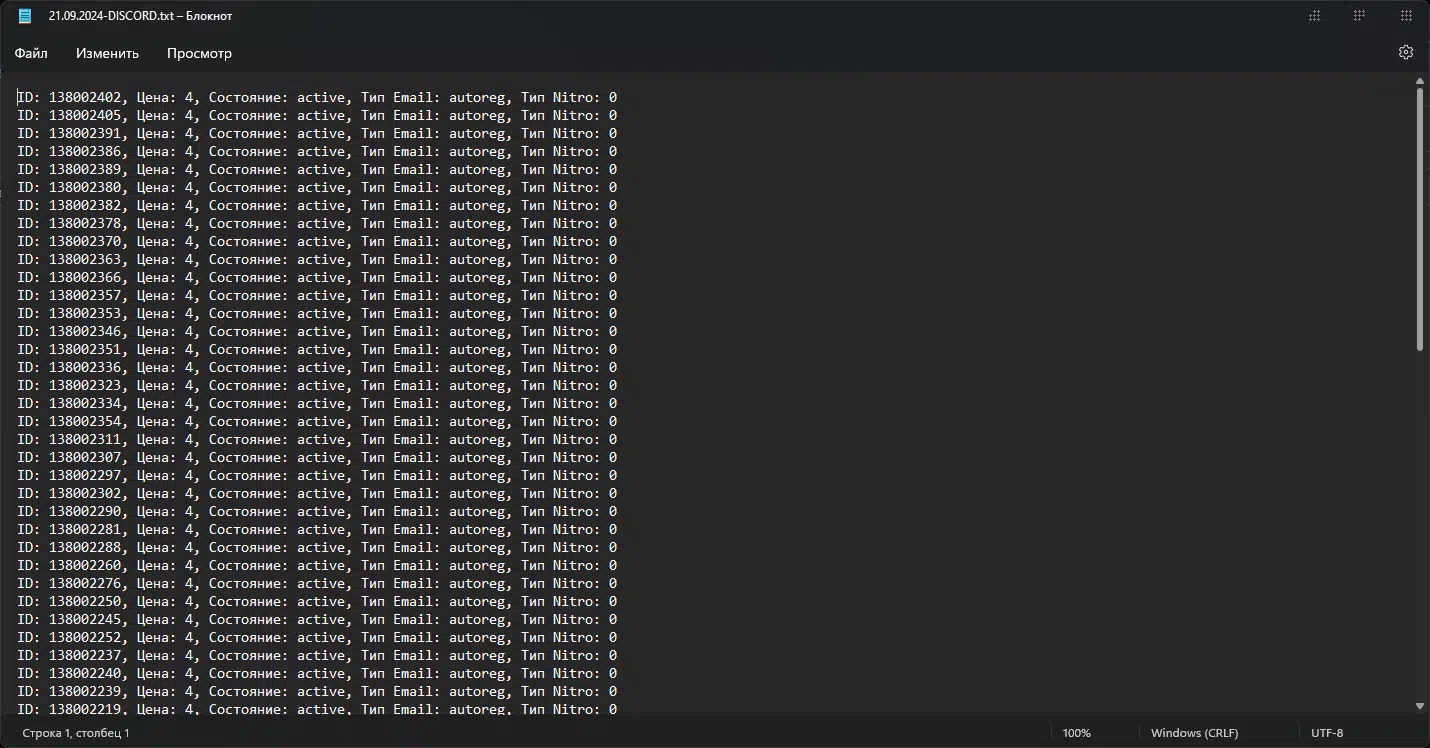Click the line with ID 138002297

317,475
